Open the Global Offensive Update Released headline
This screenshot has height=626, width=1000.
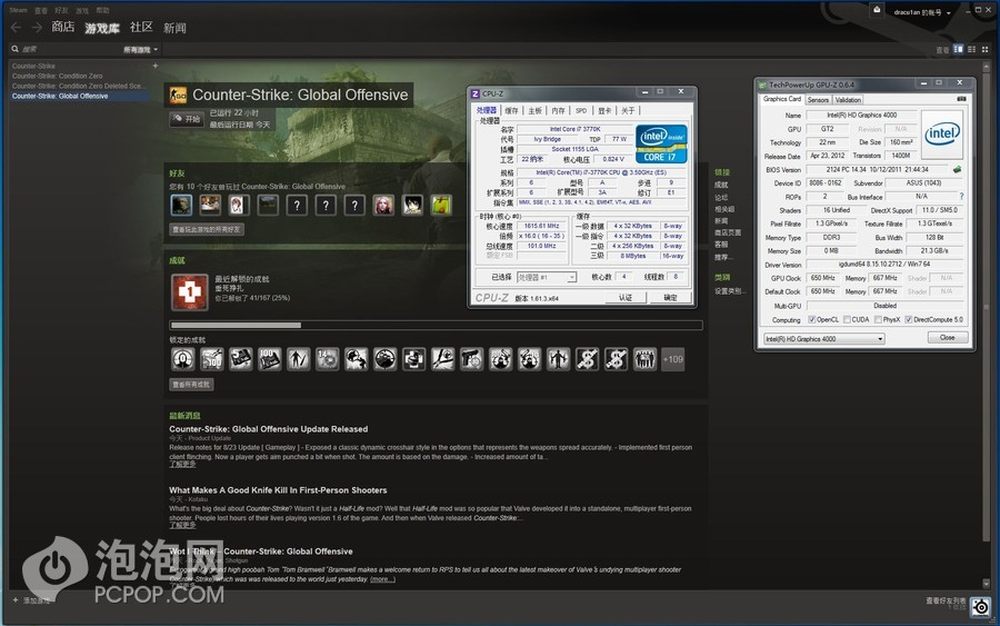pos(268,429)
